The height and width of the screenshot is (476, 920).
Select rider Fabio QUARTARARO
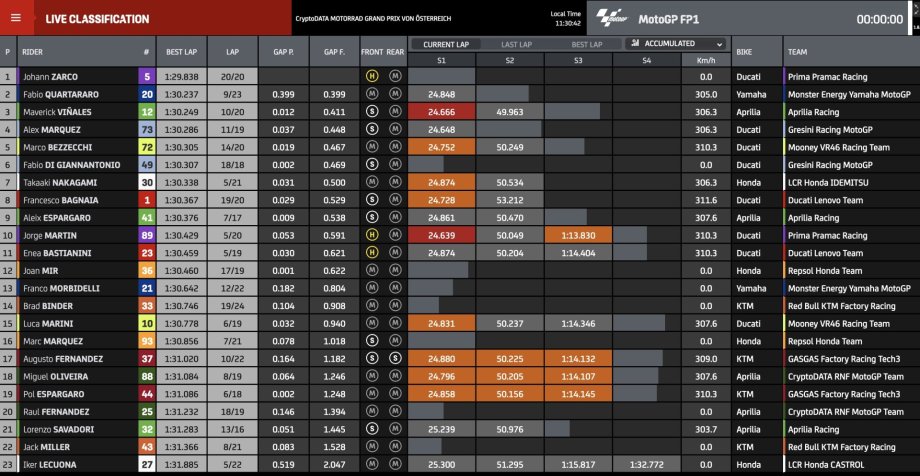coord(61,94)
